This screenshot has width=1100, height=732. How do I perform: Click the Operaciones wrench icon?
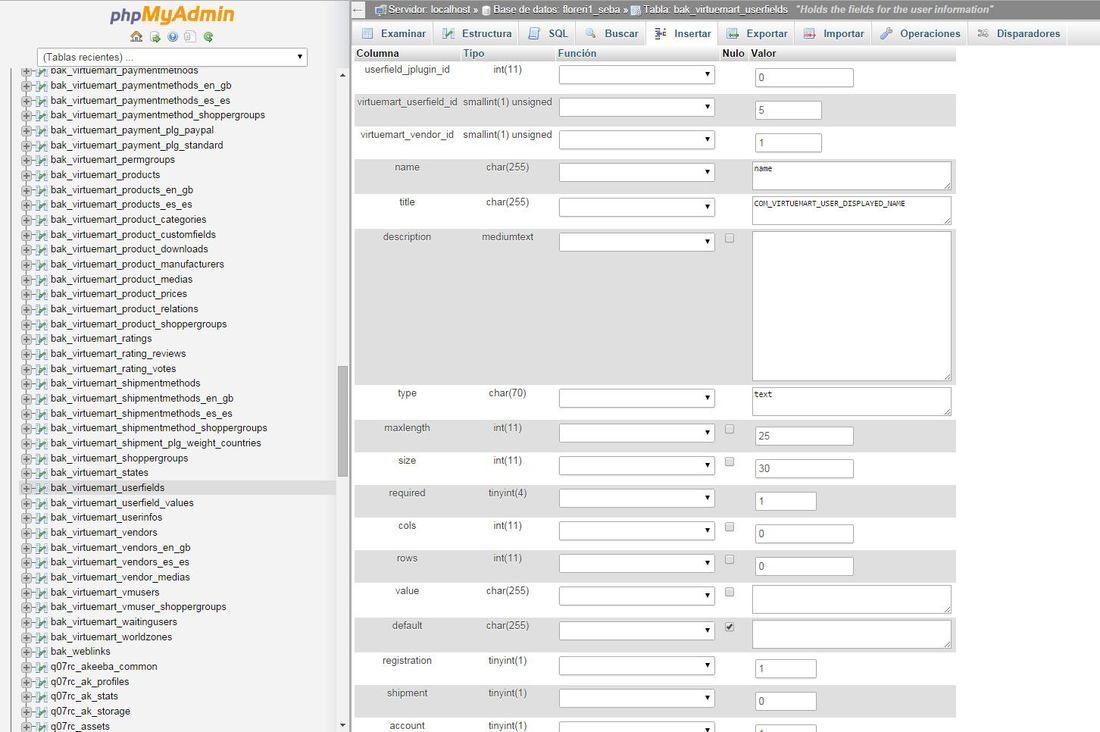point(887,34)
